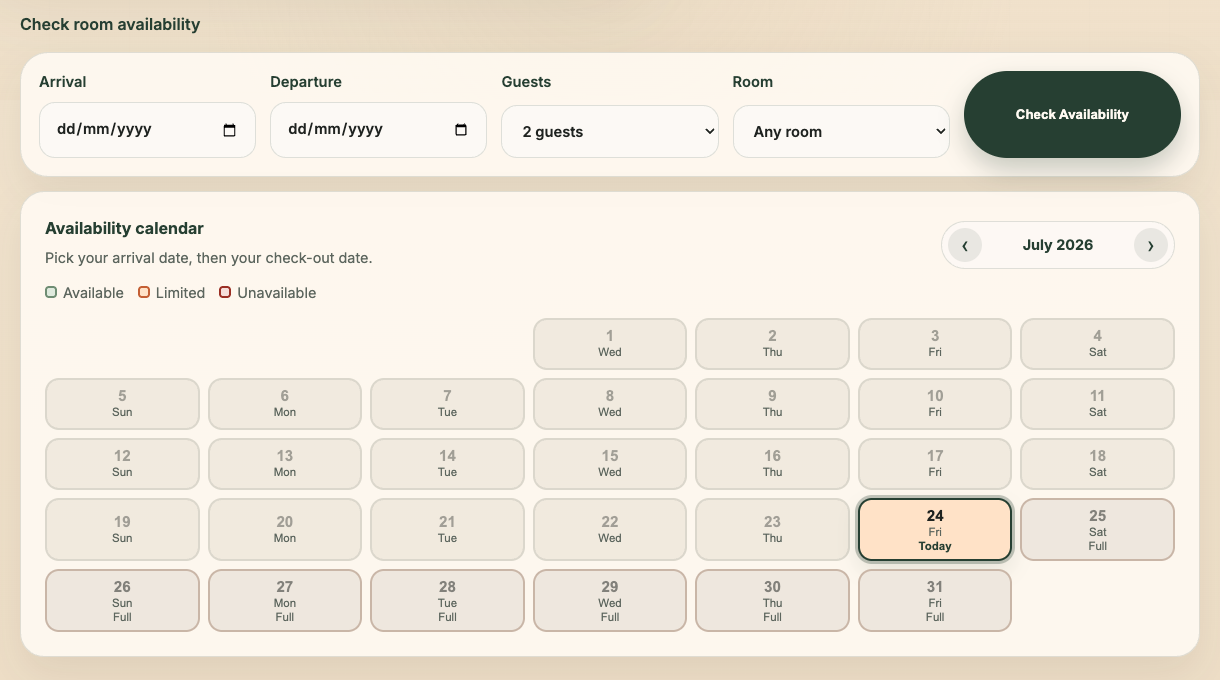Click the green Available legend swatch
This screenshot has width=1220, height=680.
tap(51, 293)
